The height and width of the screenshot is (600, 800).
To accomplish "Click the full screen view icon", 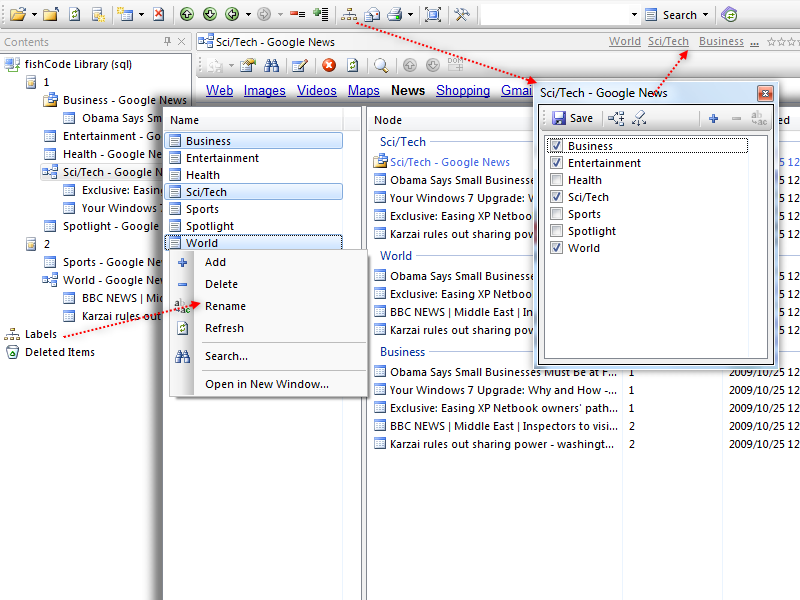I will pos(433,15).
